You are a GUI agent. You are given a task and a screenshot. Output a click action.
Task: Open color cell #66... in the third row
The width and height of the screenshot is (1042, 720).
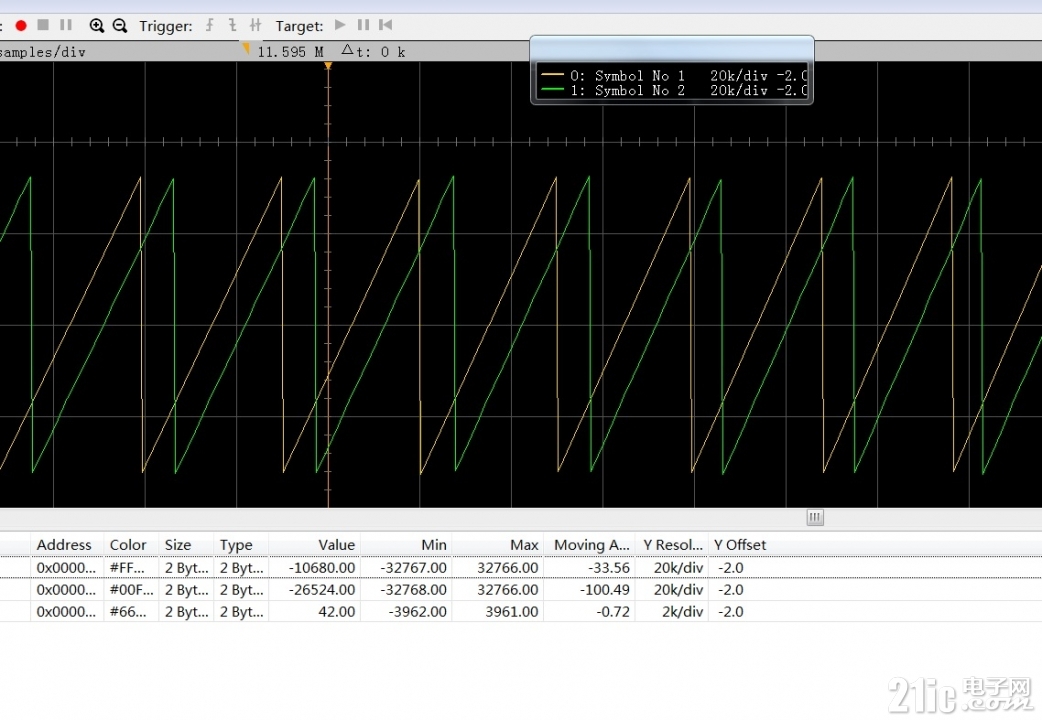pos(131,612)
